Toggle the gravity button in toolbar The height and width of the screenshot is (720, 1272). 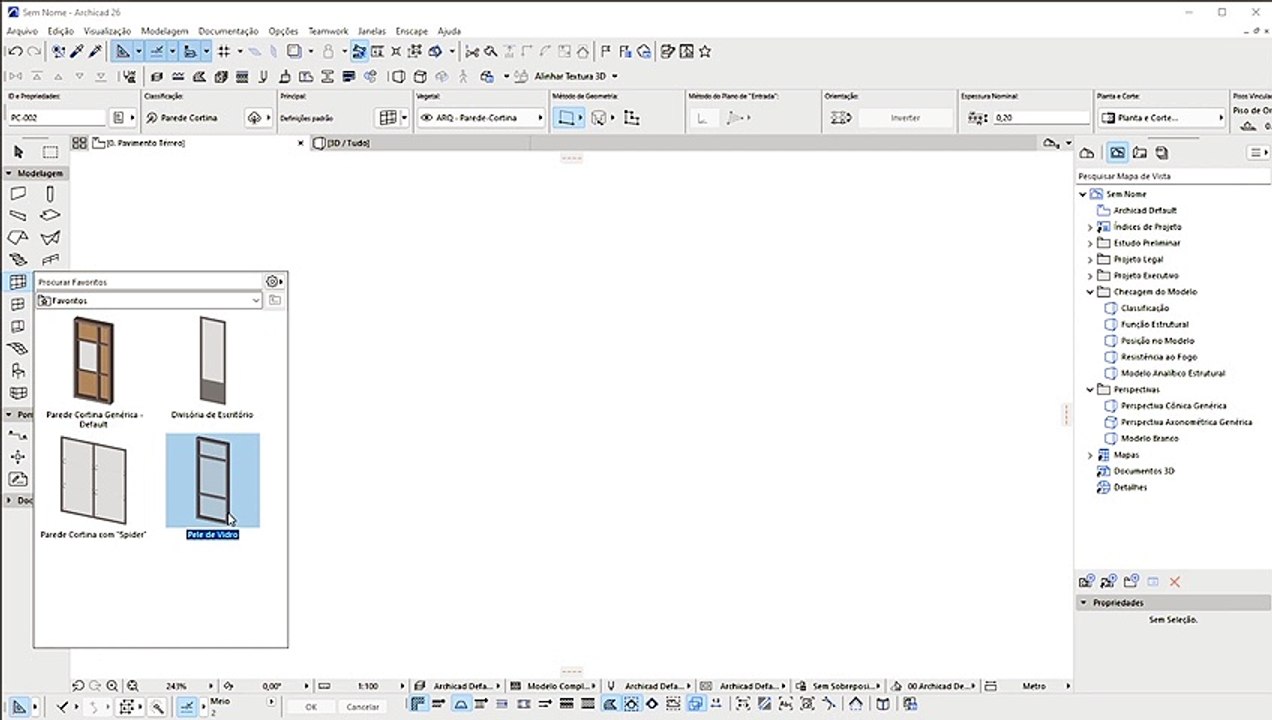point(328,51)
